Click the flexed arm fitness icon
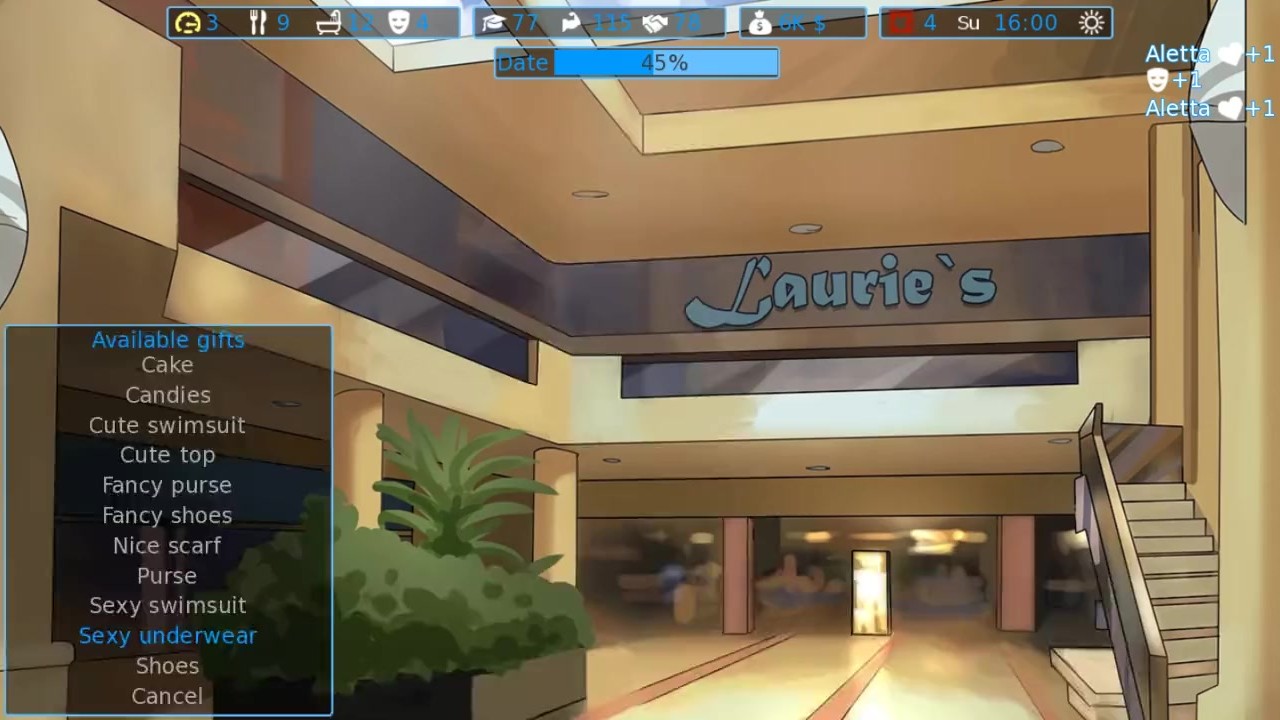The image size is (1280, 720). point(572,22)
